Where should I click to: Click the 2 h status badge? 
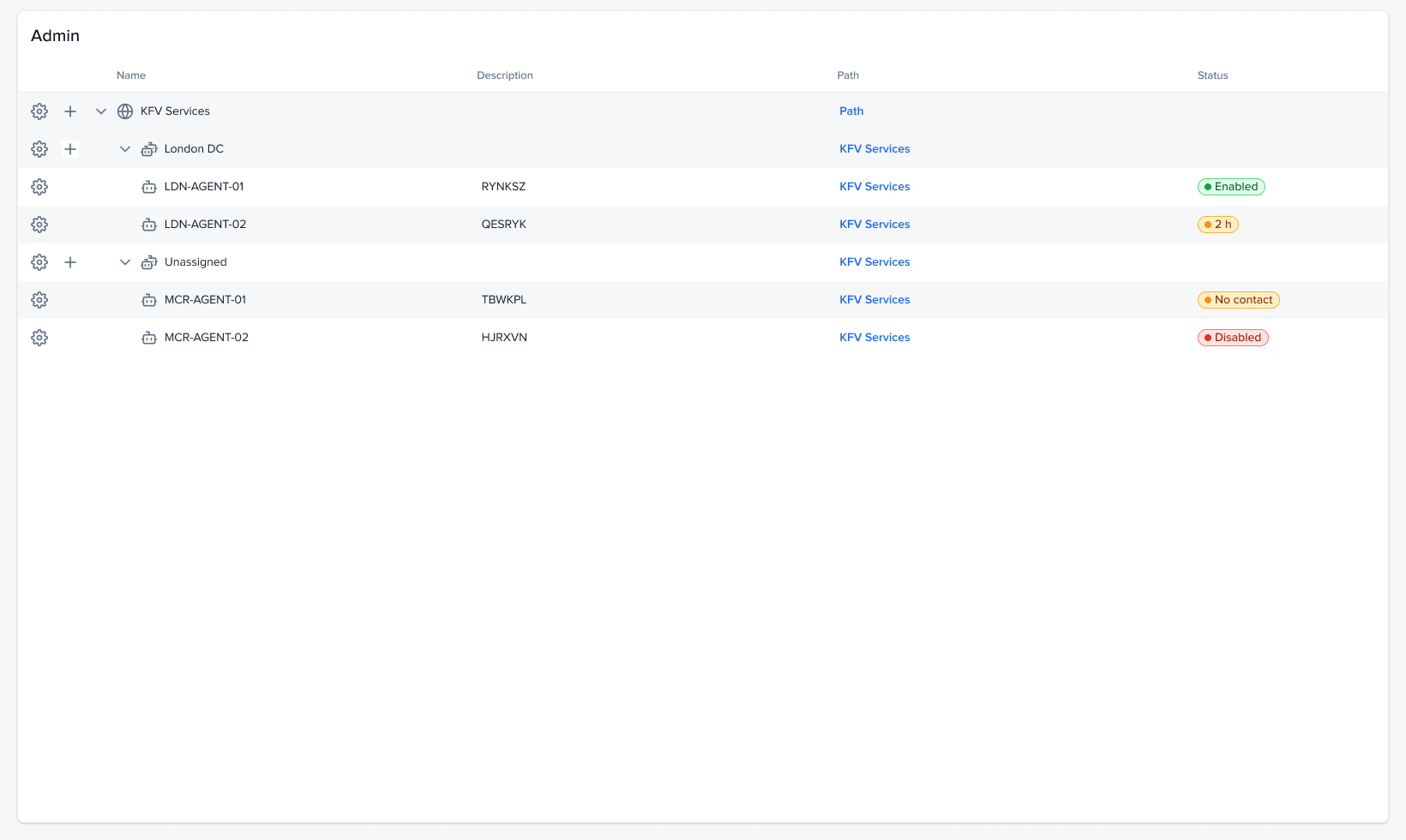(1218, 225)
